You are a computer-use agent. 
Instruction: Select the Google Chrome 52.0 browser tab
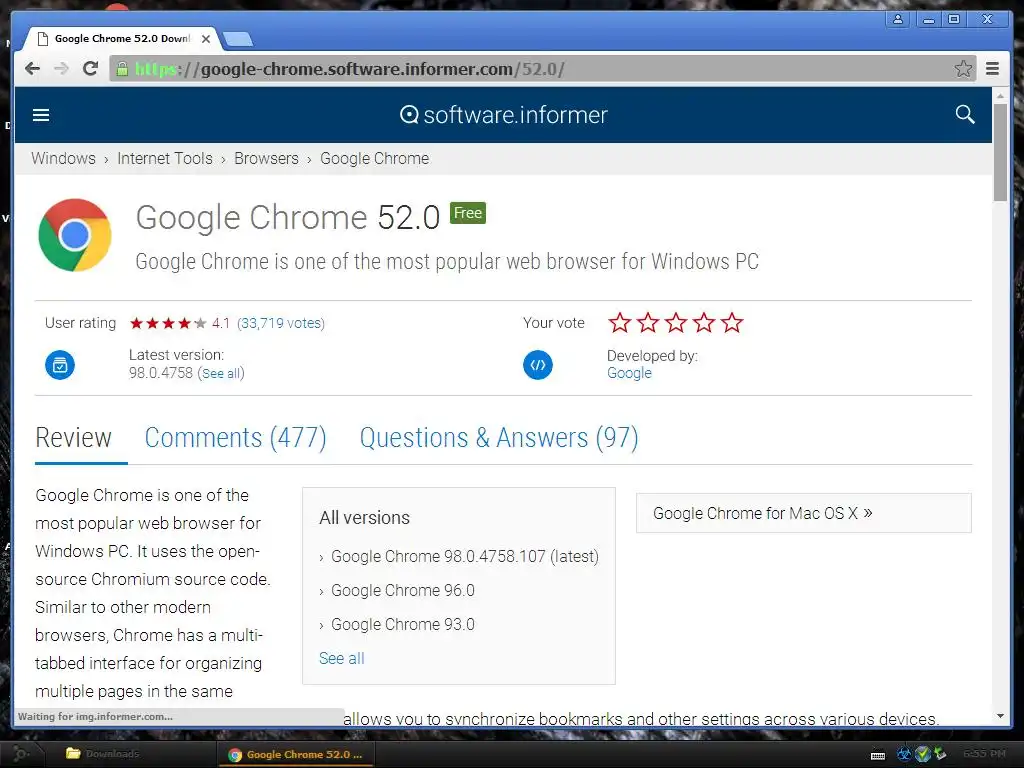(122, 39)
